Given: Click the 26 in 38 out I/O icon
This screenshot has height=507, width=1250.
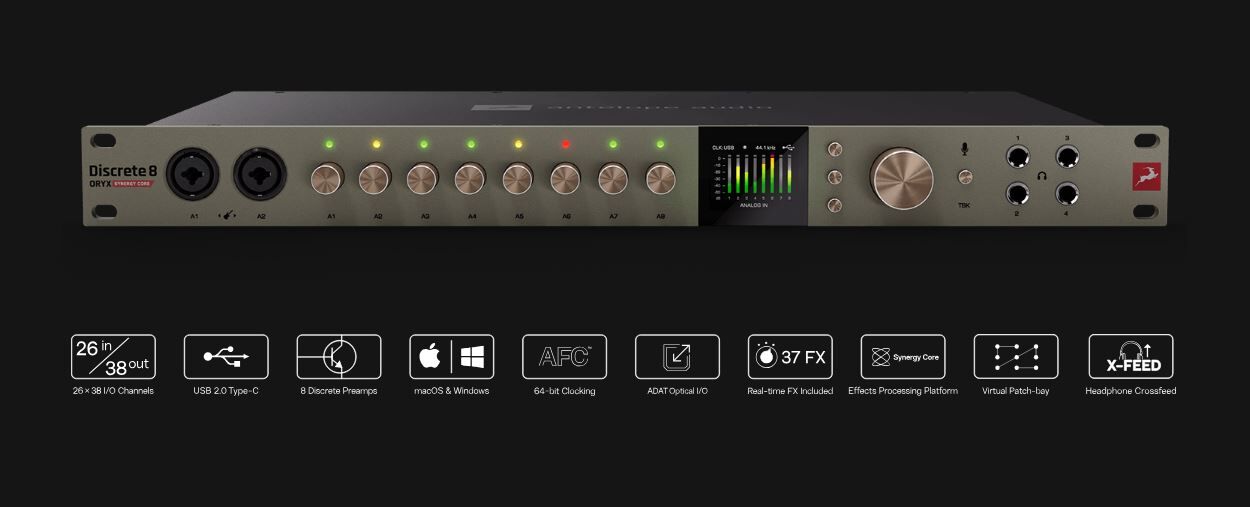Looking at the screenshot, I should pos(113,357).
